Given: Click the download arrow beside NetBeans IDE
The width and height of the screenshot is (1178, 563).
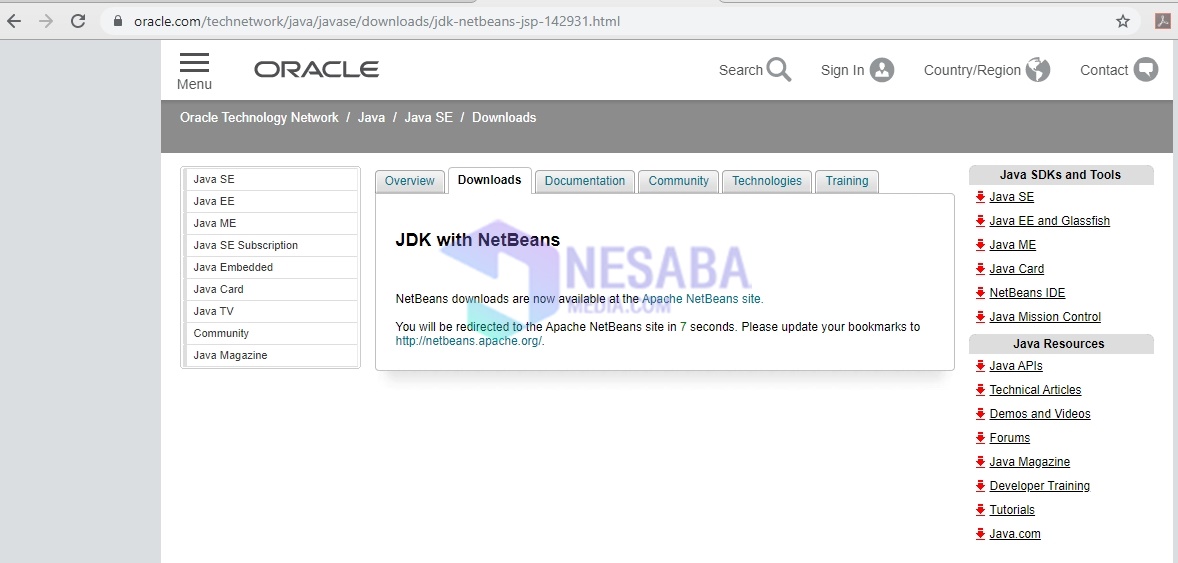Looking at the screenshot, I should click(x=980, y=293).
